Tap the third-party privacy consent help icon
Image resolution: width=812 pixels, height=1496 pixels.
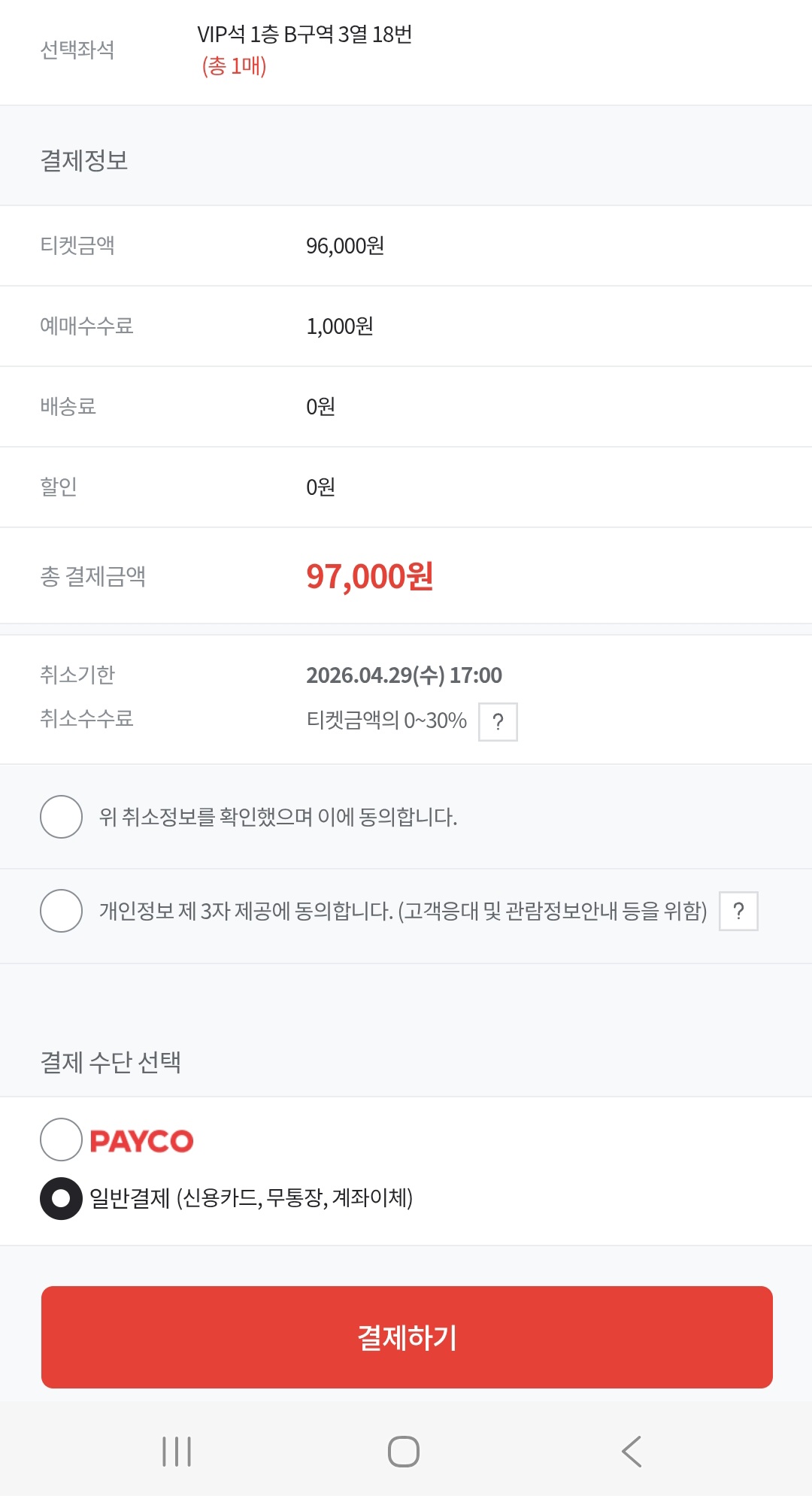point(738,911)
